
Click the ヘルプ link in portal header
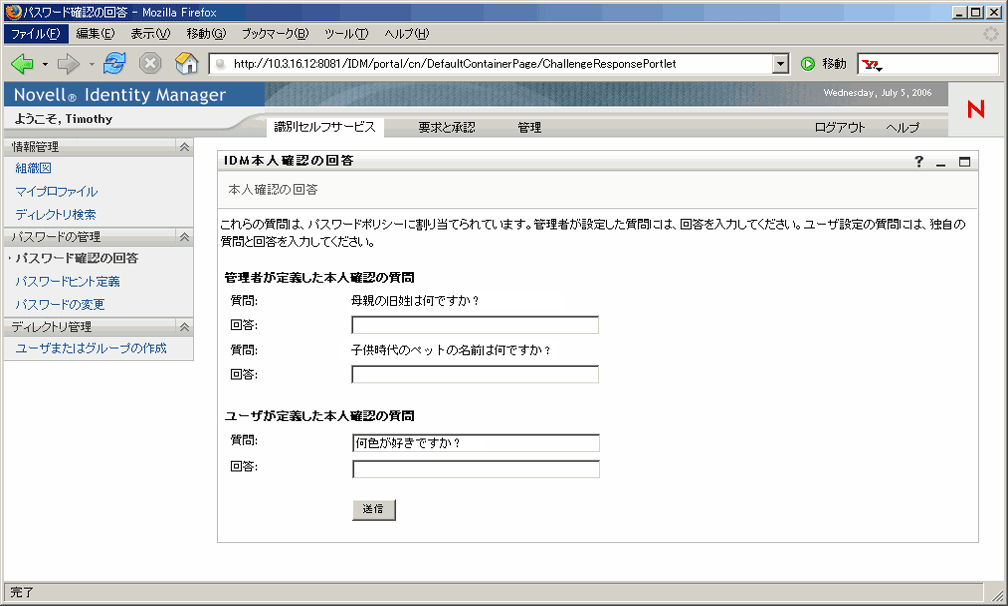tap(903, 128)
